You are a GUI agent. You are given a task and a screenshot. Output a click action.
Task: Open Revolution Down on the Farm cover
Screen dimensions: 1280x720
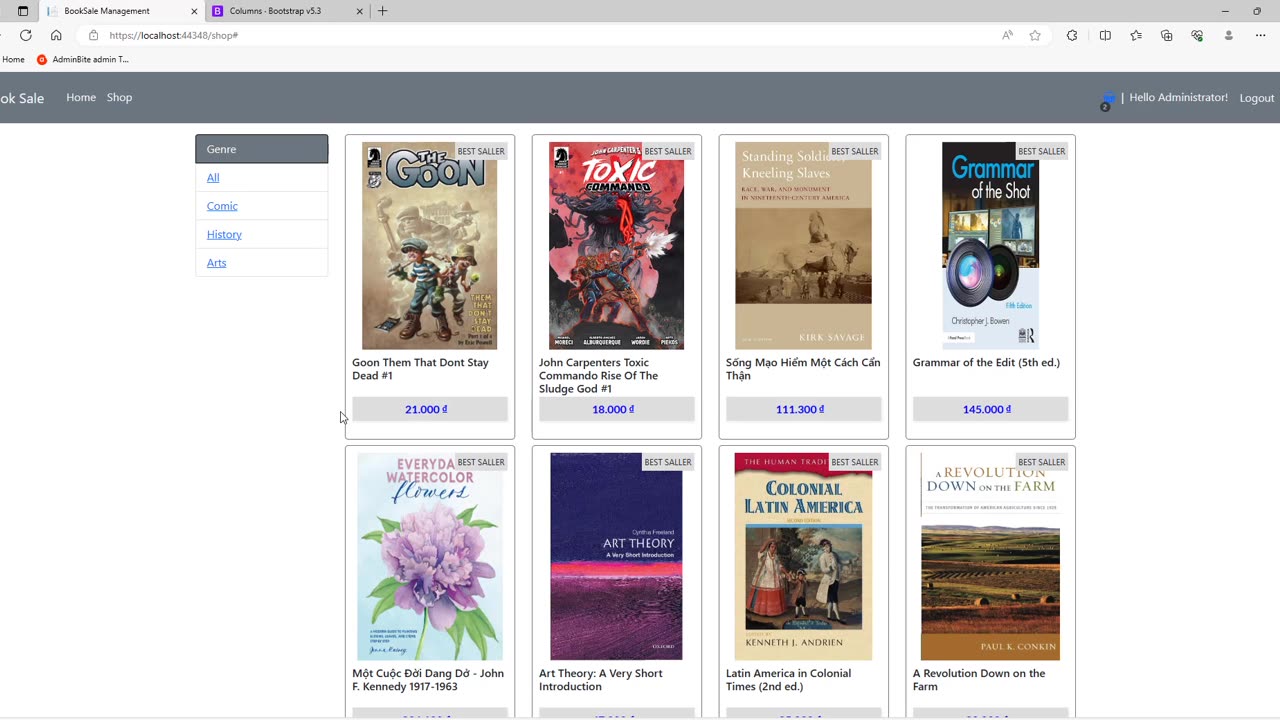pos(990,557)
